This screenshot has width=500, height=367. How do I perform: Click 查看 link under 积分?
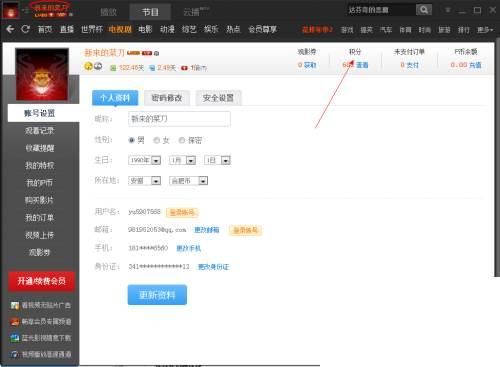(x=362, y=65)
